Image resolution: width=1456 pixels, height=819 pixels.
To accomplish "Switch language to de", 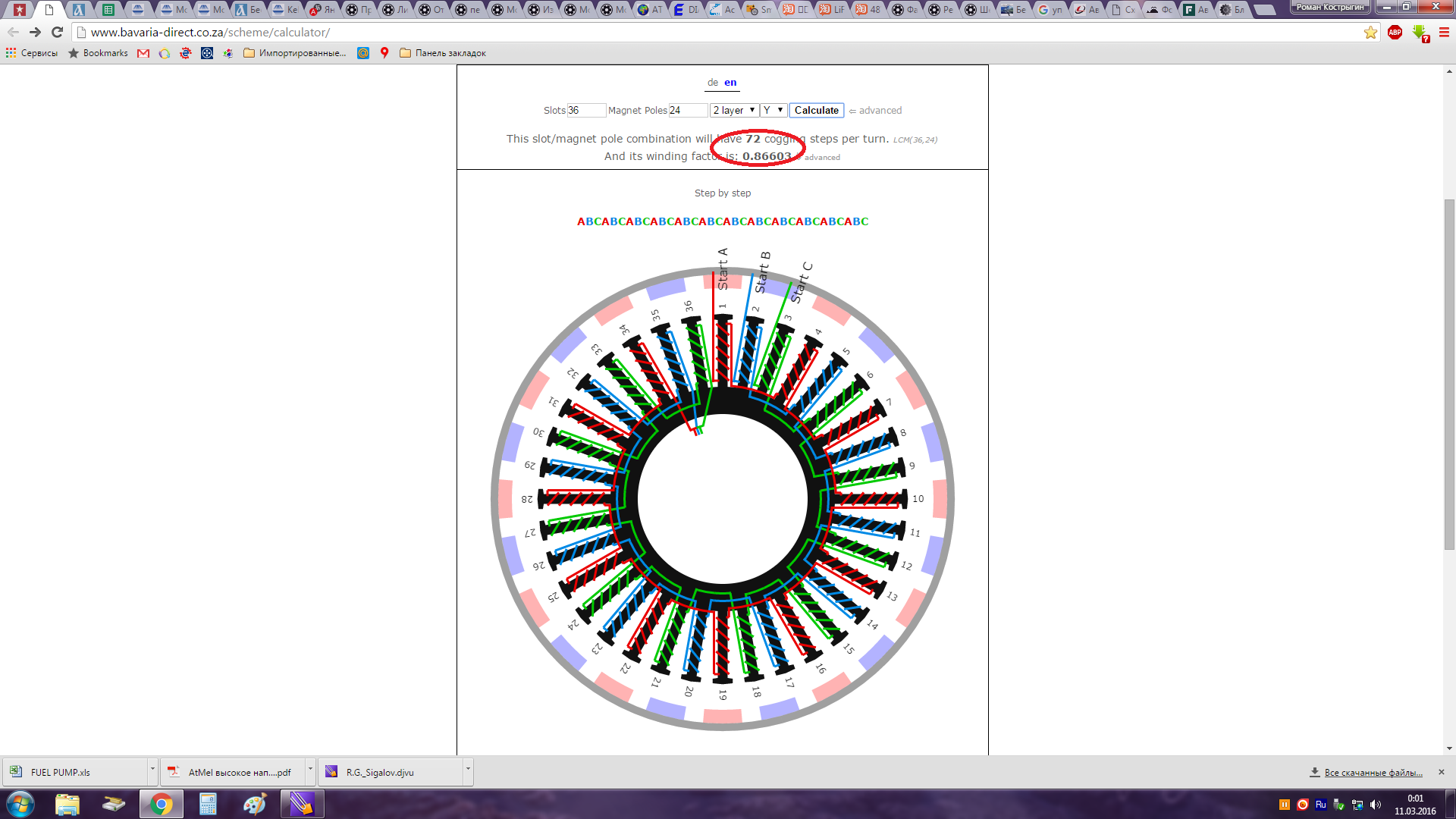I will 712,83.
